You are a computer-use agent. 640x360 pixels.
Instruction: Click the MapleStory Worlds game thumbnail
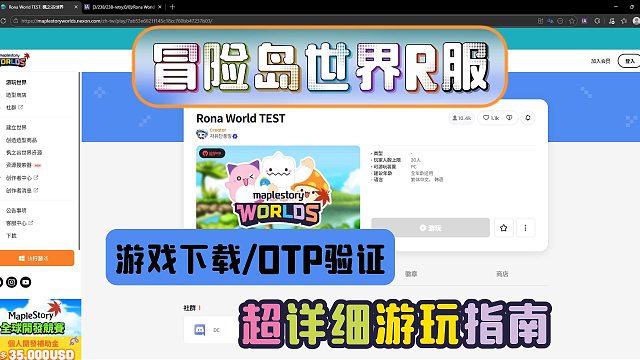coord(278,187)
